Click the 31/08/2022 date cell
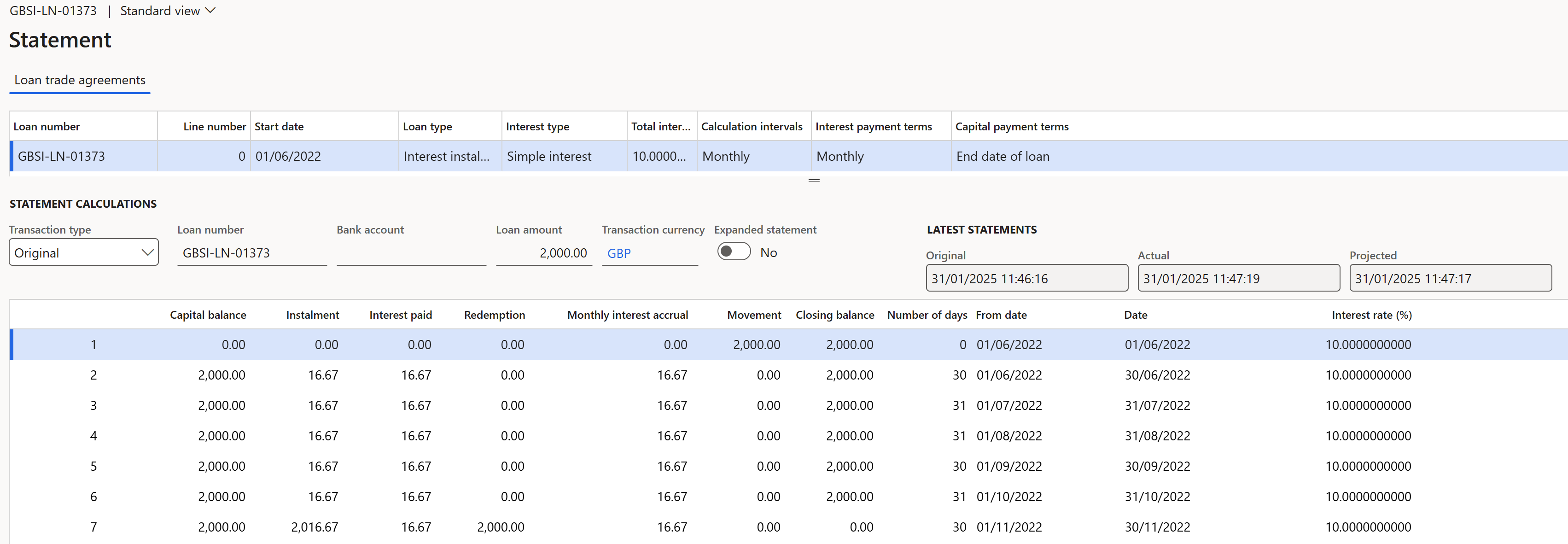The height and width of the screenshot is (544, 1568). point(1157,436)
